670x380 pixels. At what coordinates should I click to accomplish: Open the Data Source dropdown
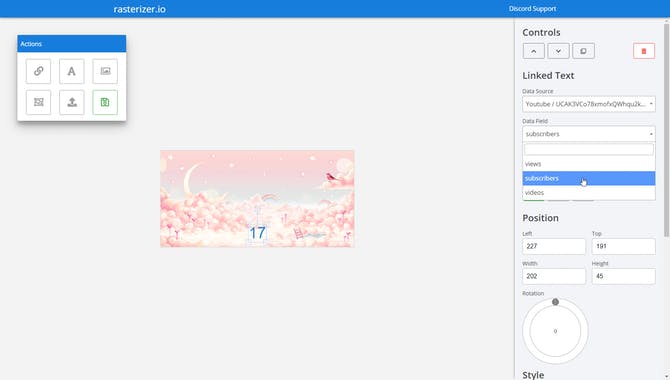(588, 104)
